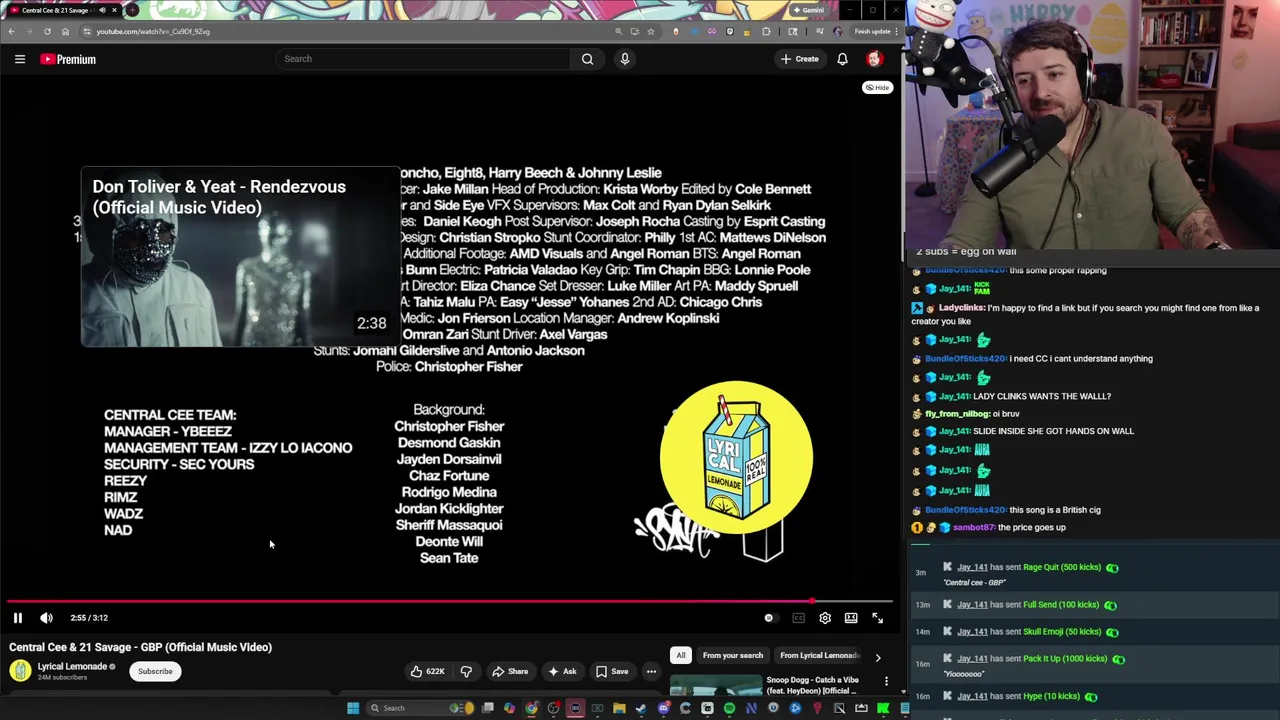Start voice search with microphone icon
This screenshot has width=1280, height=720.
pyautogui.click(x=625, y=59)
